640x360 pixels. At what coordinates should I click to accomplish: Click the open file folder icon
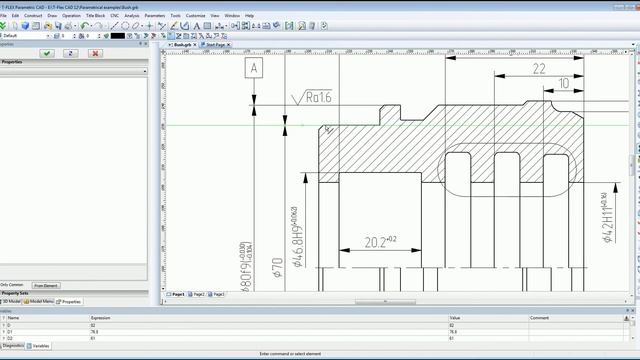[48, 26]
